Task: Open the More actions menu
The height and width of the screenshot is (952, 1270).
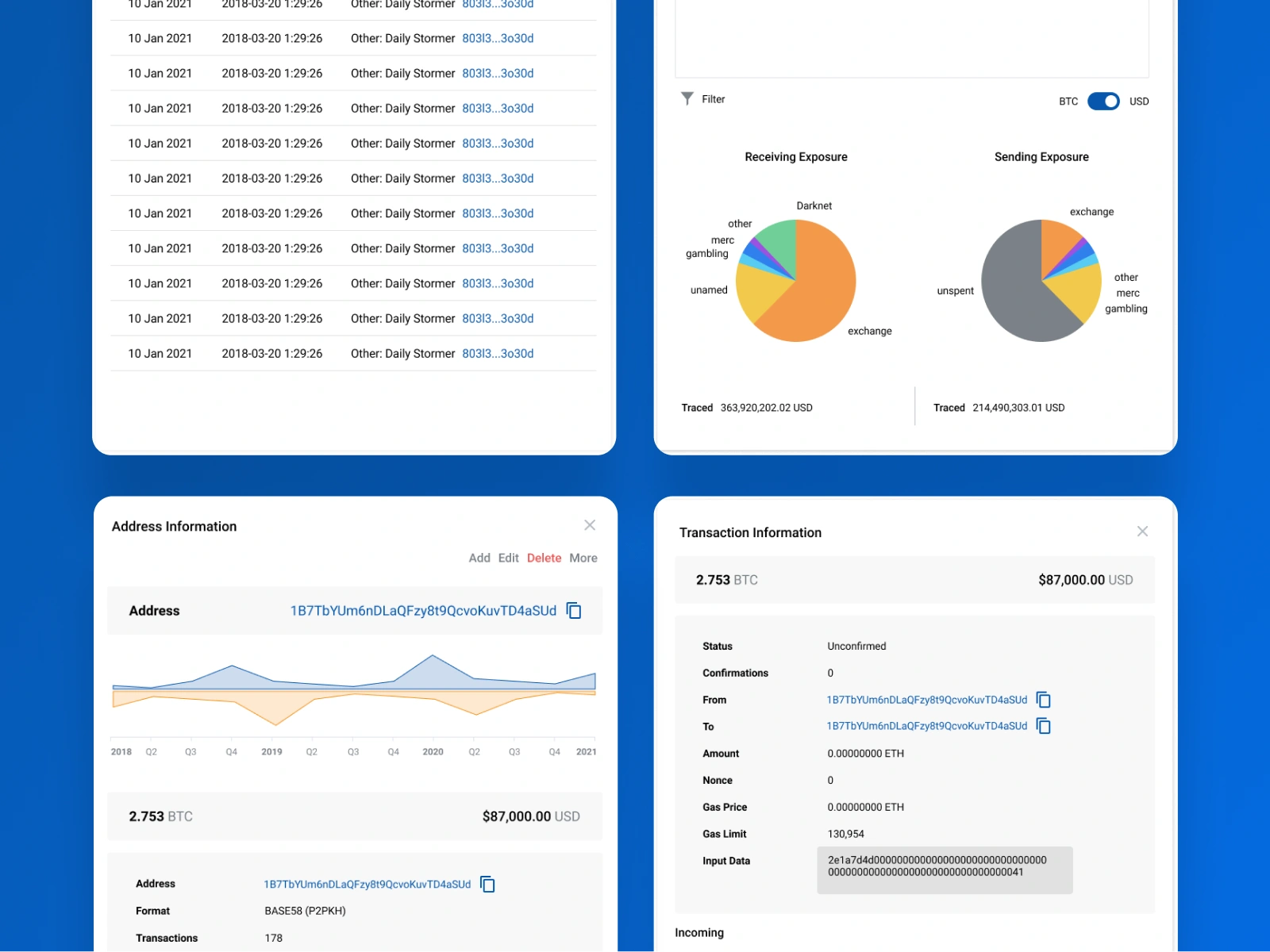Action: [583, 558]
